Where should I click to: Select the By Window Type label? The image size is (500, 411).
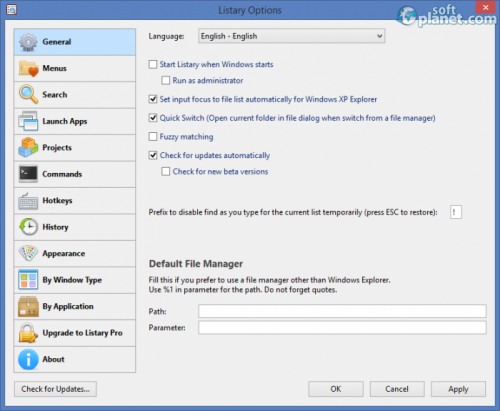pos(72,280)
